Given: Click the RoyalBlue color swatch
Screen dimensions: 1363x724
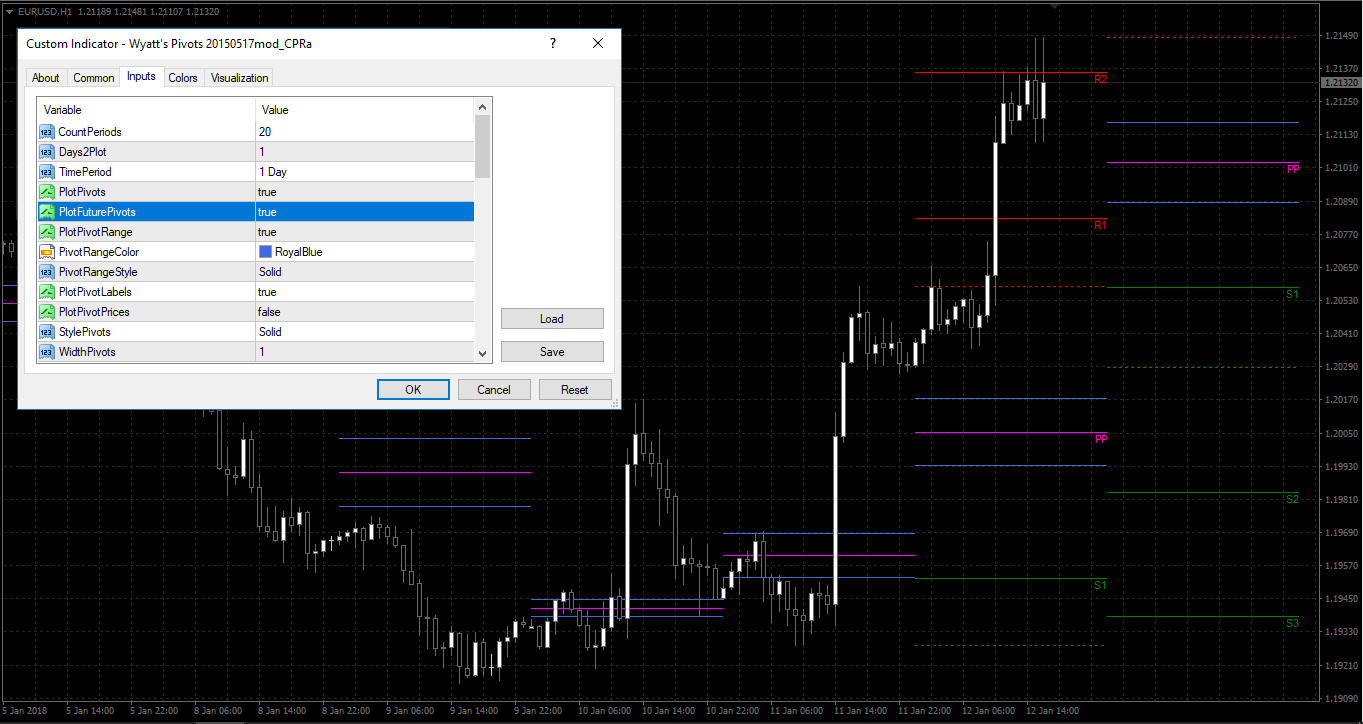Looking at the screenshot, I should (x=266, y=252).
